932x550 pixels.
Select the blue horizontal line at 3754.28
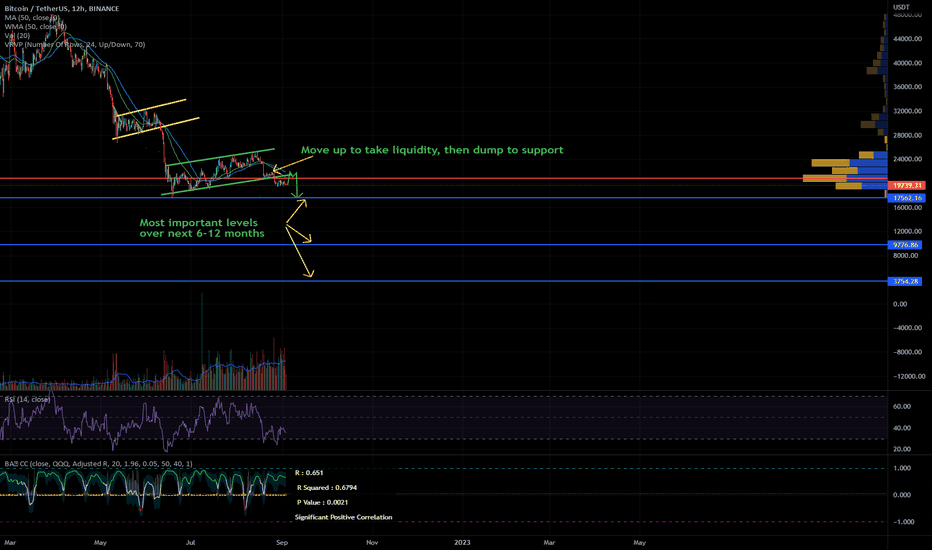[x=443, y=281]
